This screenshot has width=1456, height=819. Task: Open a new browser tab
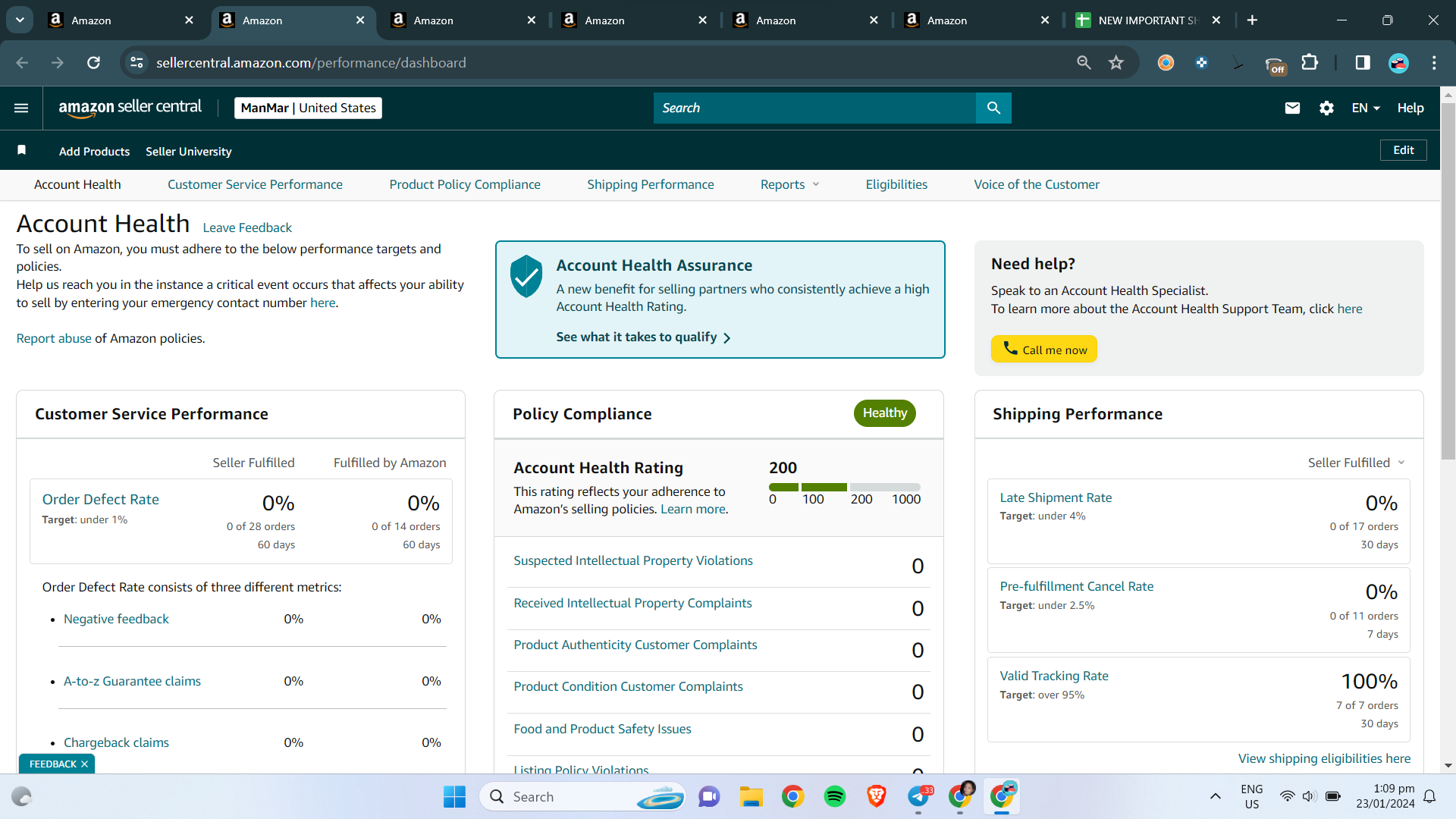coord(1252,20)
